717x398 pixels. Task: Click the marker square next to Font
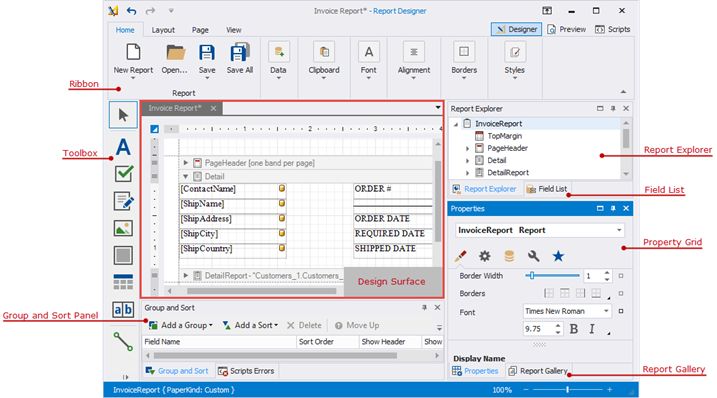click(621, 311)
